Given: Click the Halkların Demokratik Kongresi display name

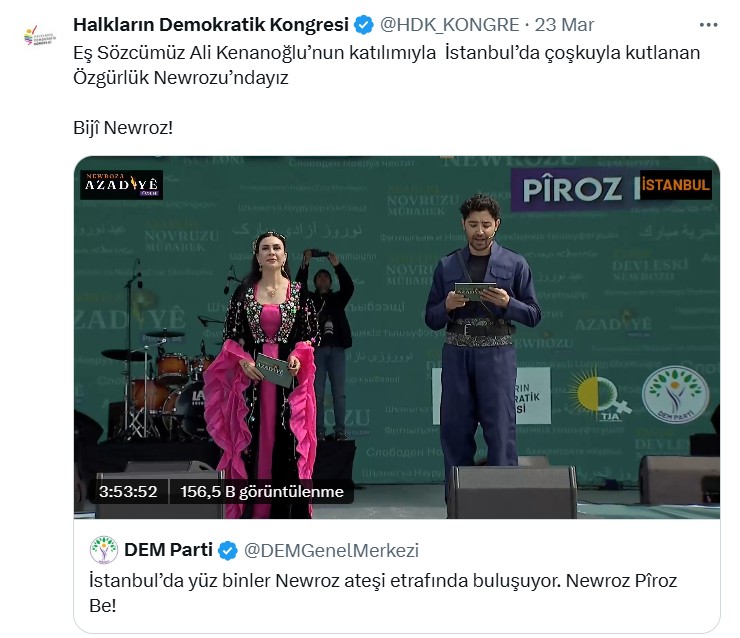Looking at the screenshot, I should click(x=211, y=25).
